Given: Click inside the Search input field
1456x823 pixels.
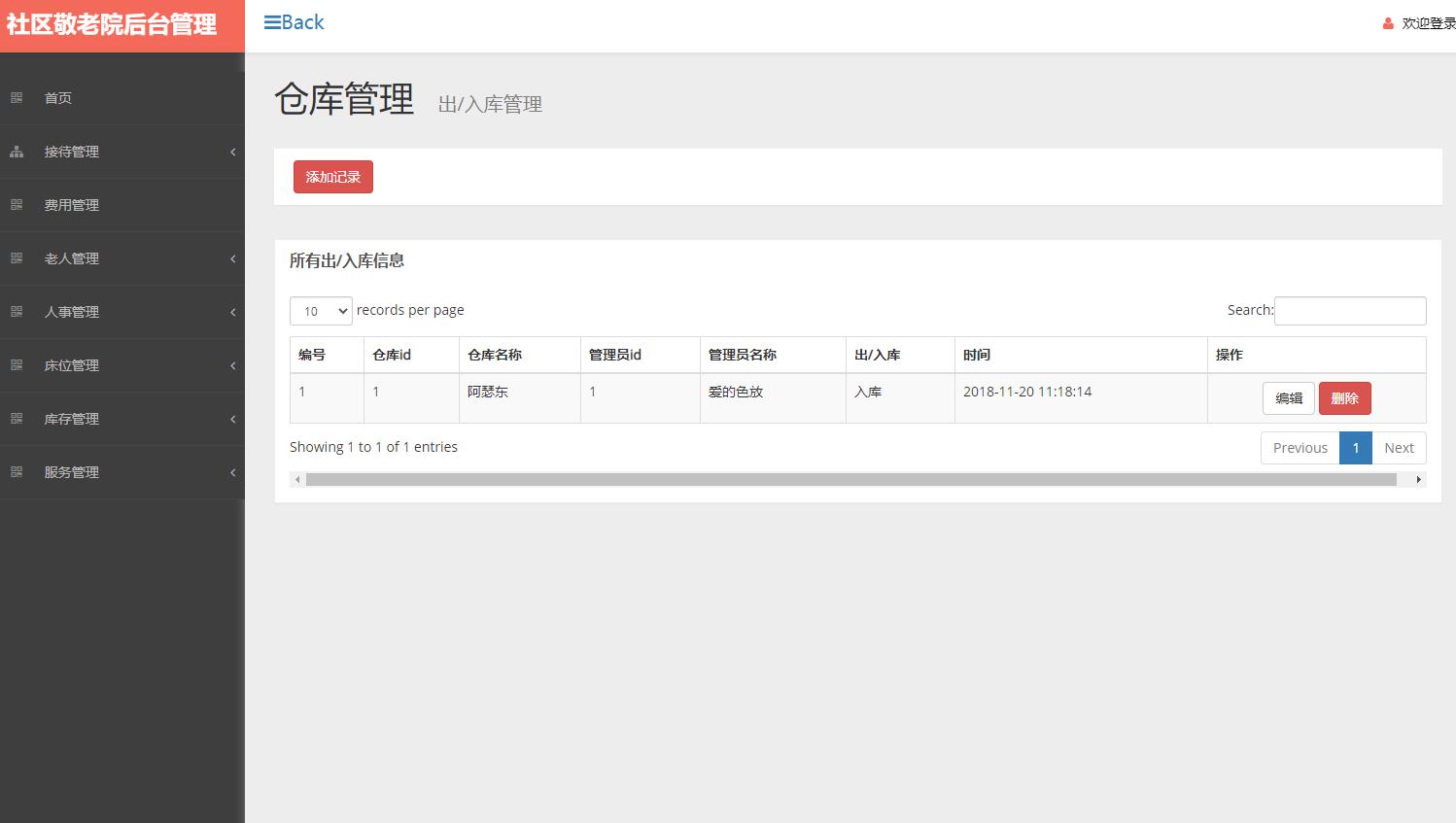Looking at the screenshot, I should 1350,310.
